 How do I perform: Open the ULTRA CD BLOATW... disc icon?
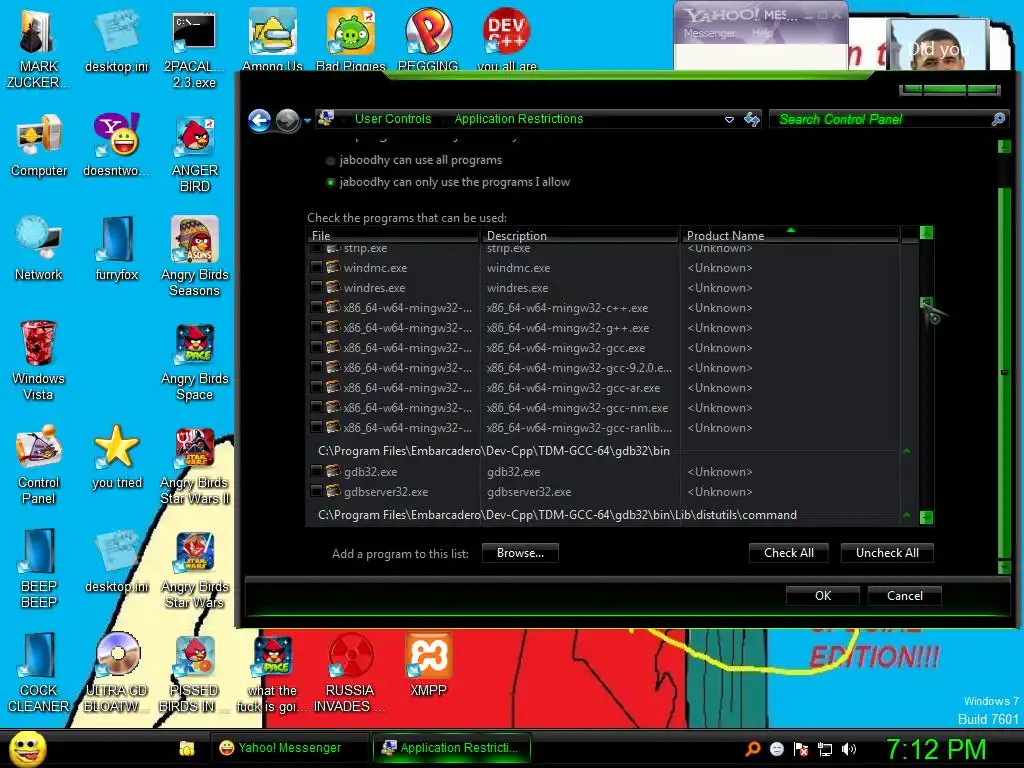pyautogui.click(x=117, y=672)
